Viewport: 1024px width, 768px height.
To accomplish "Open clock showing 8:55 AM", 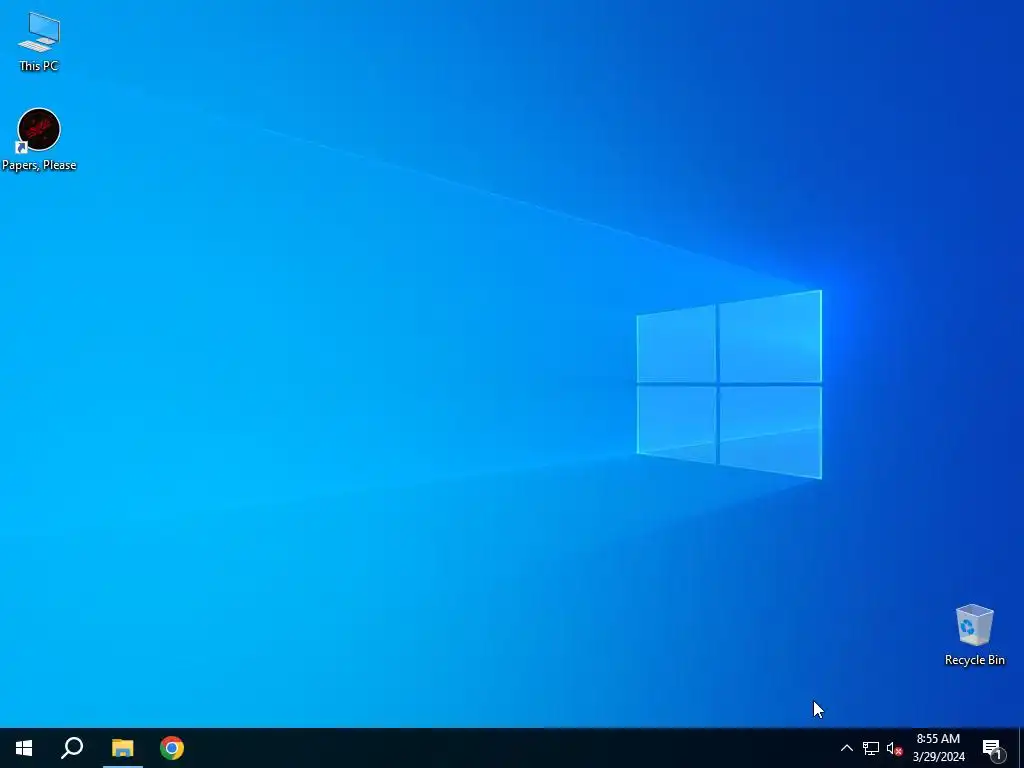I will click(938, 748).
